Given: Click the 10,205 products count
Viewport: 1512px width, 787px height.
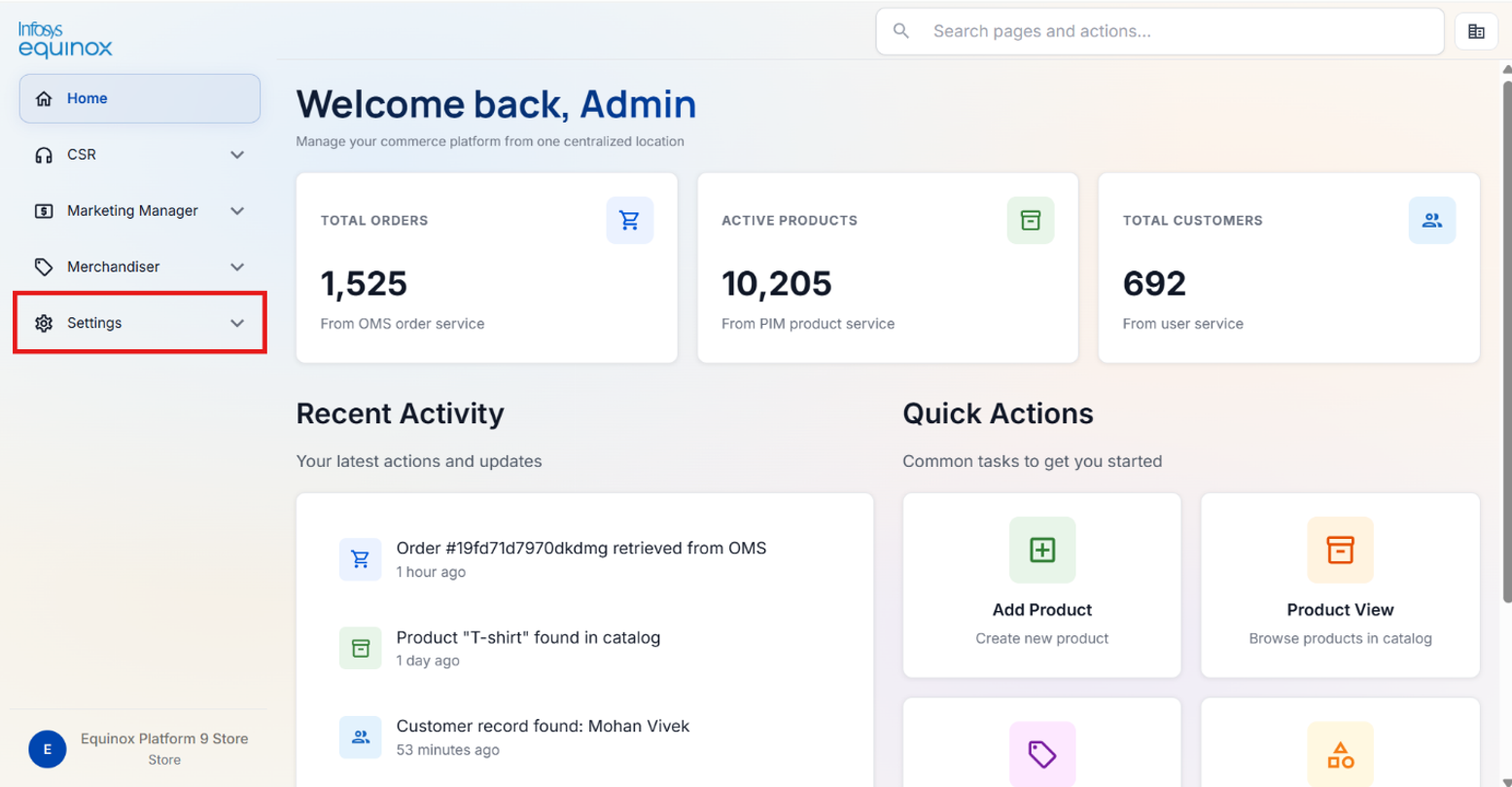Looking at the screenshot, I should 777,284.
